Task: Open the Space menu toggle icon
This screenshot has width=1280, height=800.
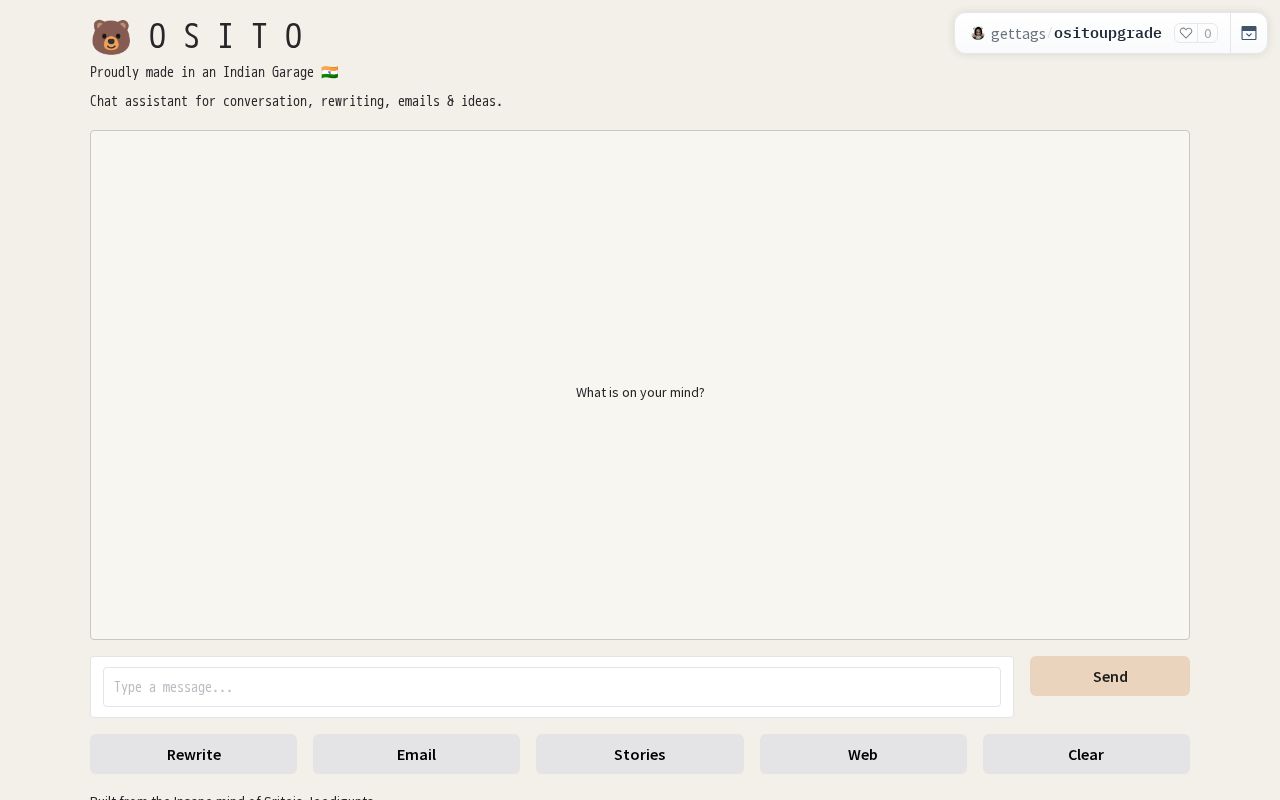Action: (1249, 33)
